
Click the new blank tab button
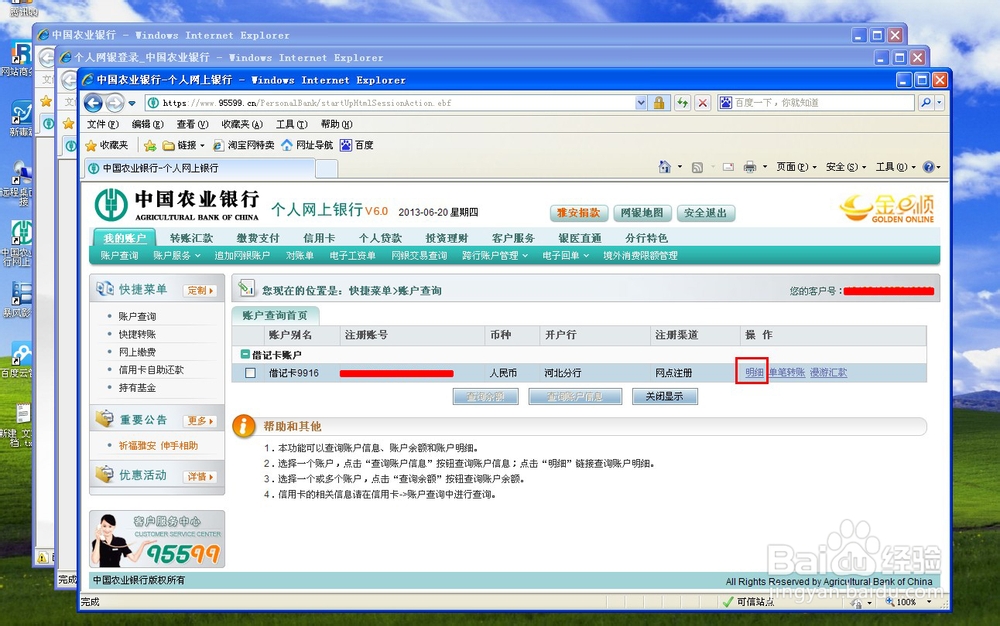(327, 169)
